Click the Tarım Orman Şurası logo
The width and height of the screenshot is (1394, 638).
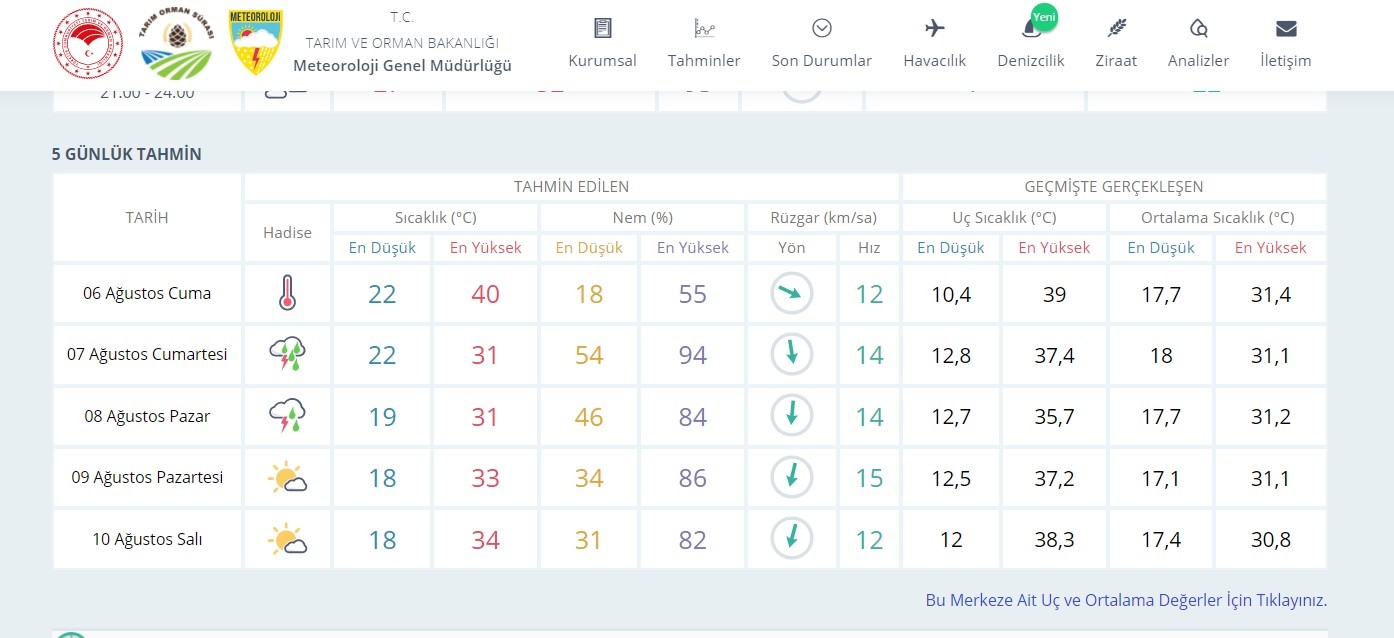[x=176, y=46]
